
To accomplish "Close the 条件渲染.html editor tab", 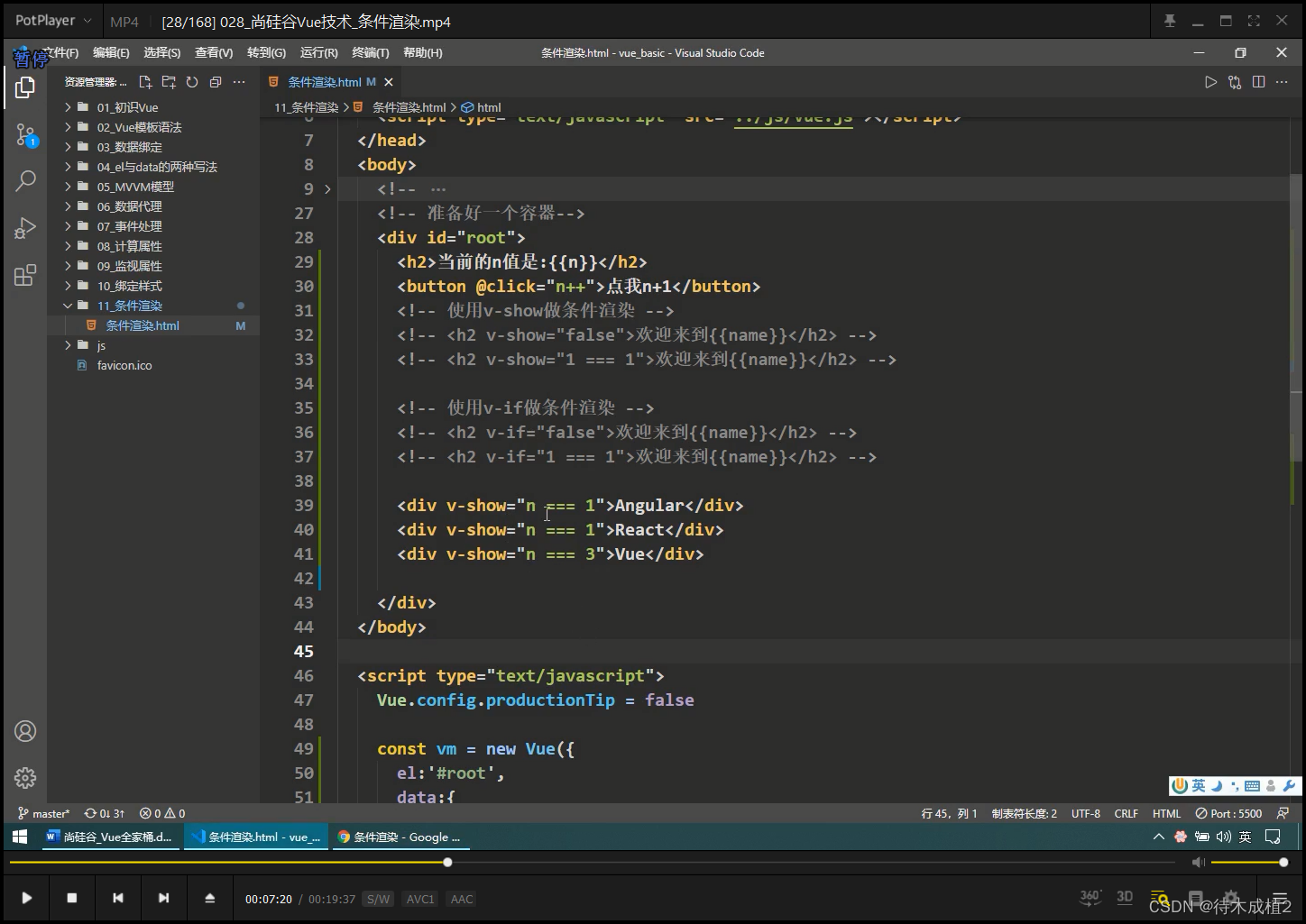I will coord(389,82).
